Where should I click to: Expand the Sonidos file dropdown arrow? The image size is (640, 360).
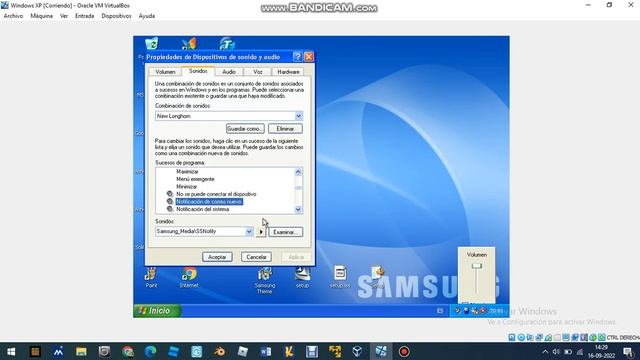point(249,231)
